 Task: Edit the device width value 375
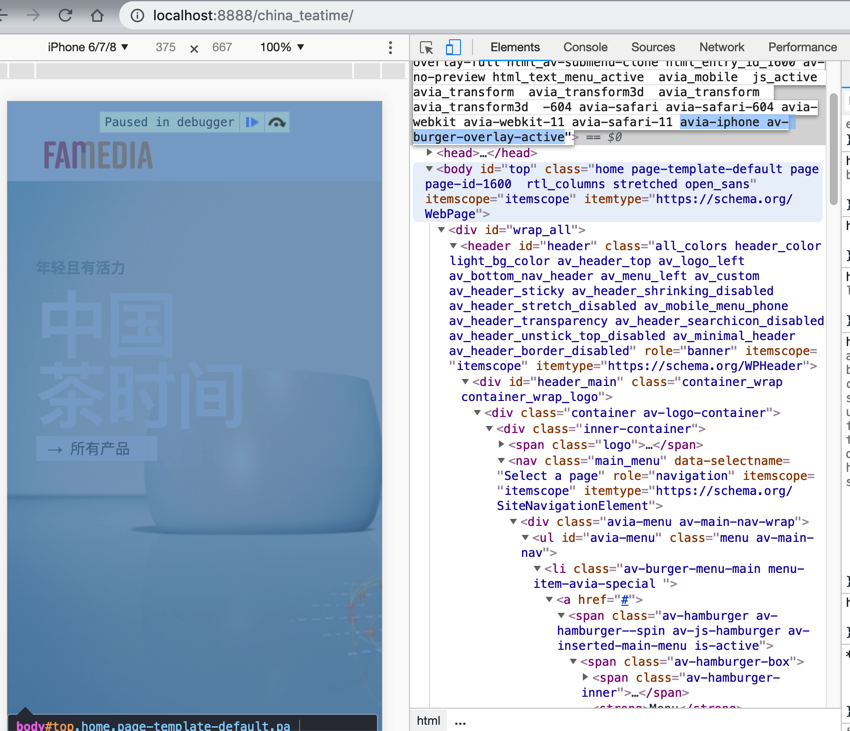point(165,47)
